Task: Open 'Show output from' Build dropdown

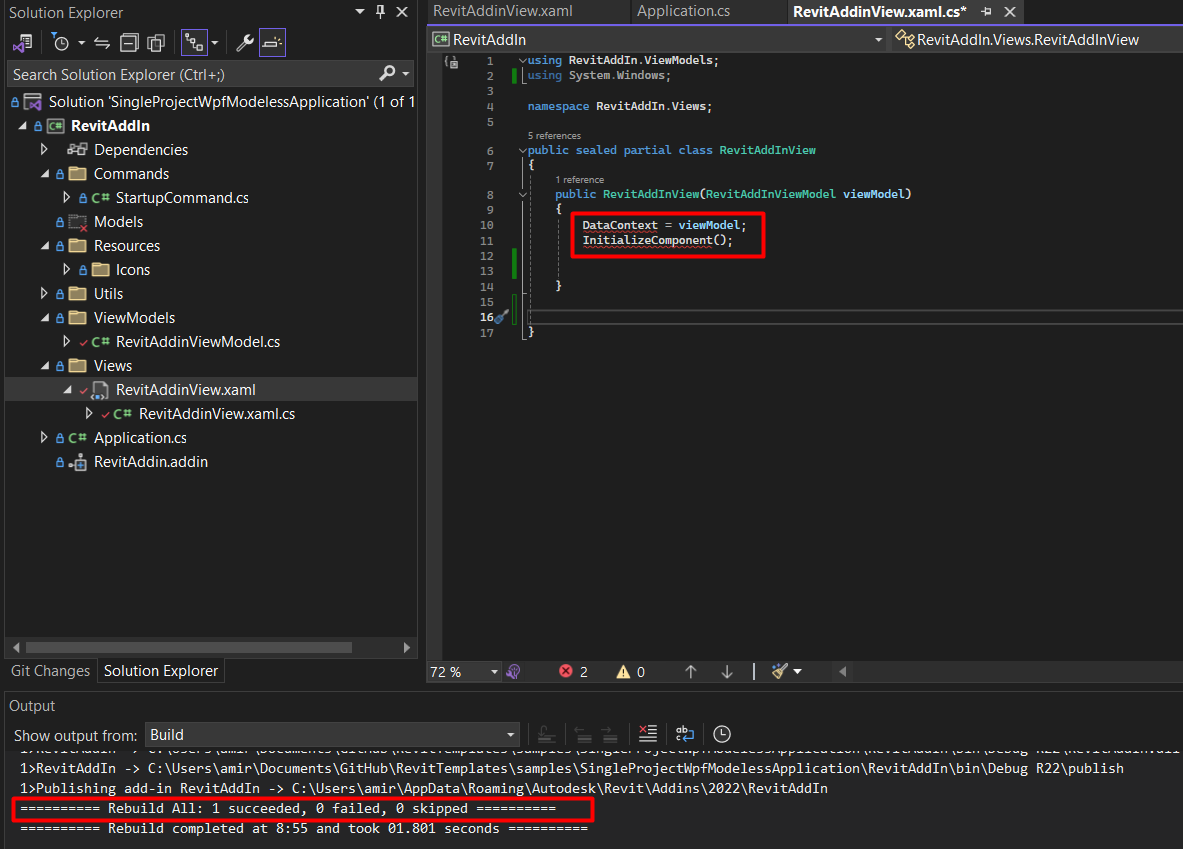Action: [x=332, y=735]
